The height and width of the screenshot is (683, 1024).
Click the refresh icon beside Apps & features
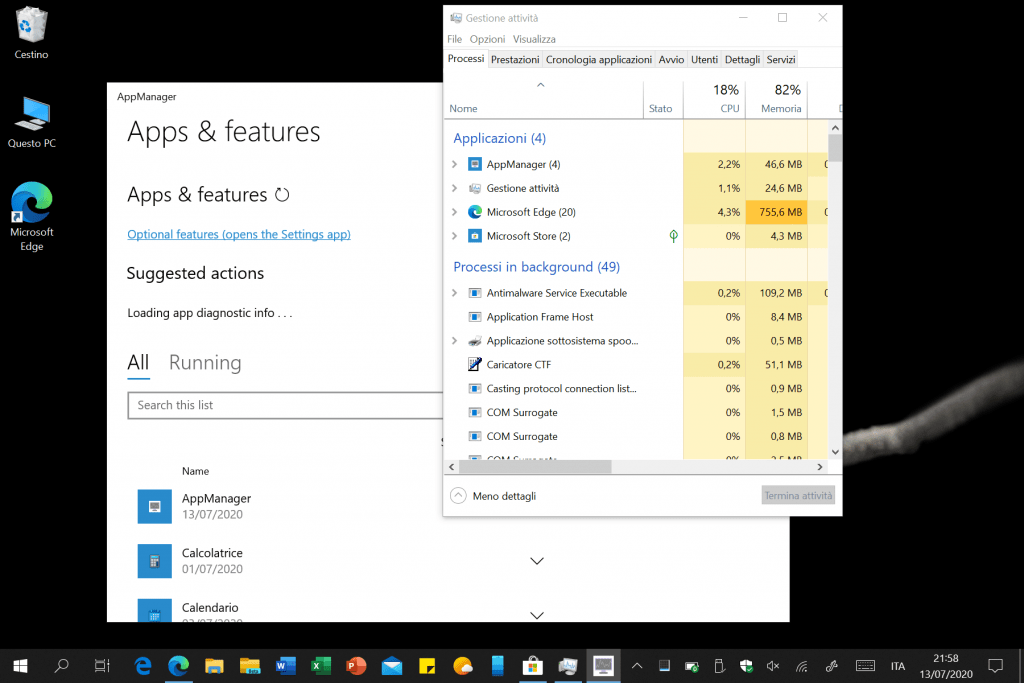point(282,195)
